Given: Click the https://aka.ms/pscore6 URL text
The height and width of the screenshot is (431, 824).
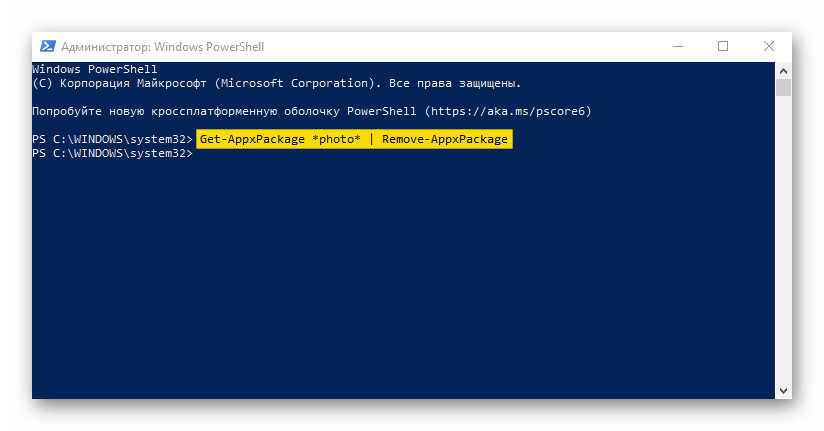Looking at the screenshot, I should coord(507,111).
